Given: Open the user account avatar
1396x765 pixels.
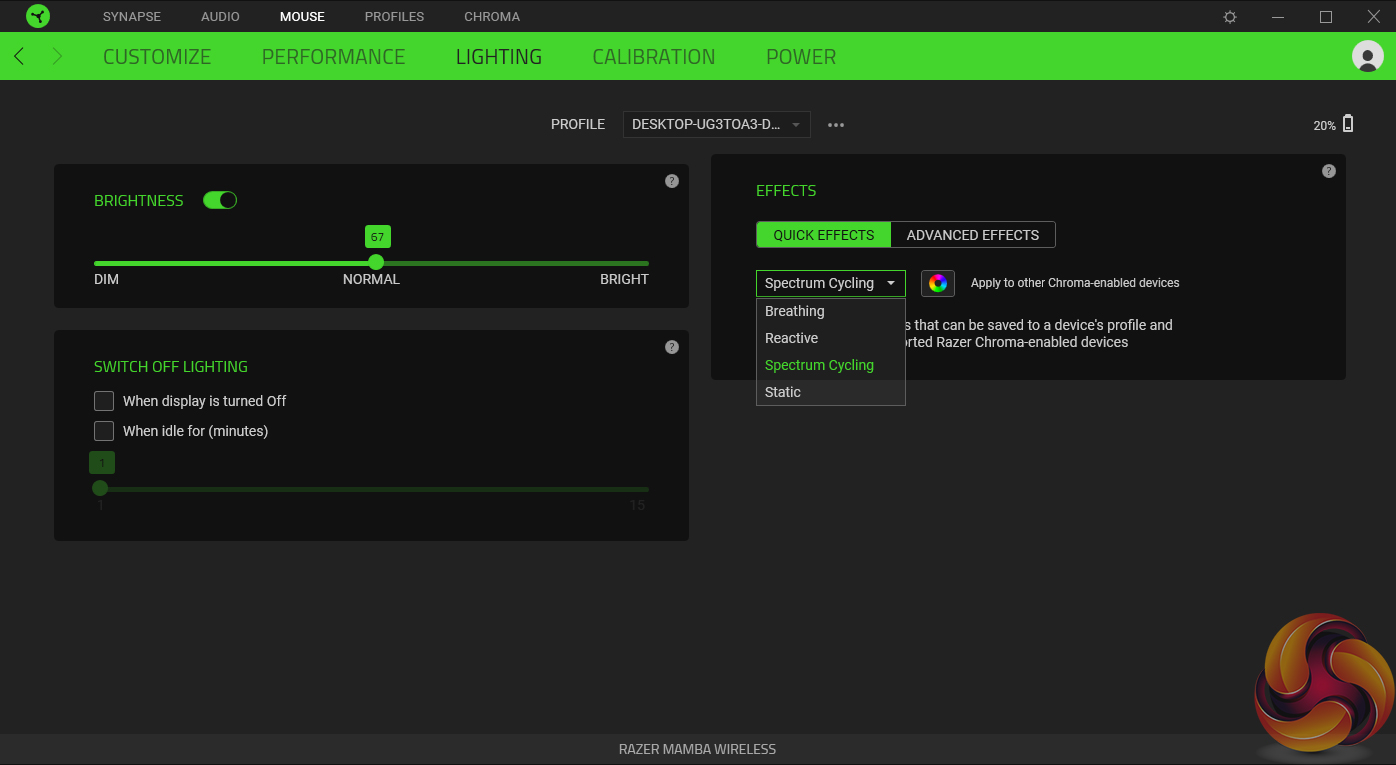Looking at the screenshot, I should tap(1367, 56).
